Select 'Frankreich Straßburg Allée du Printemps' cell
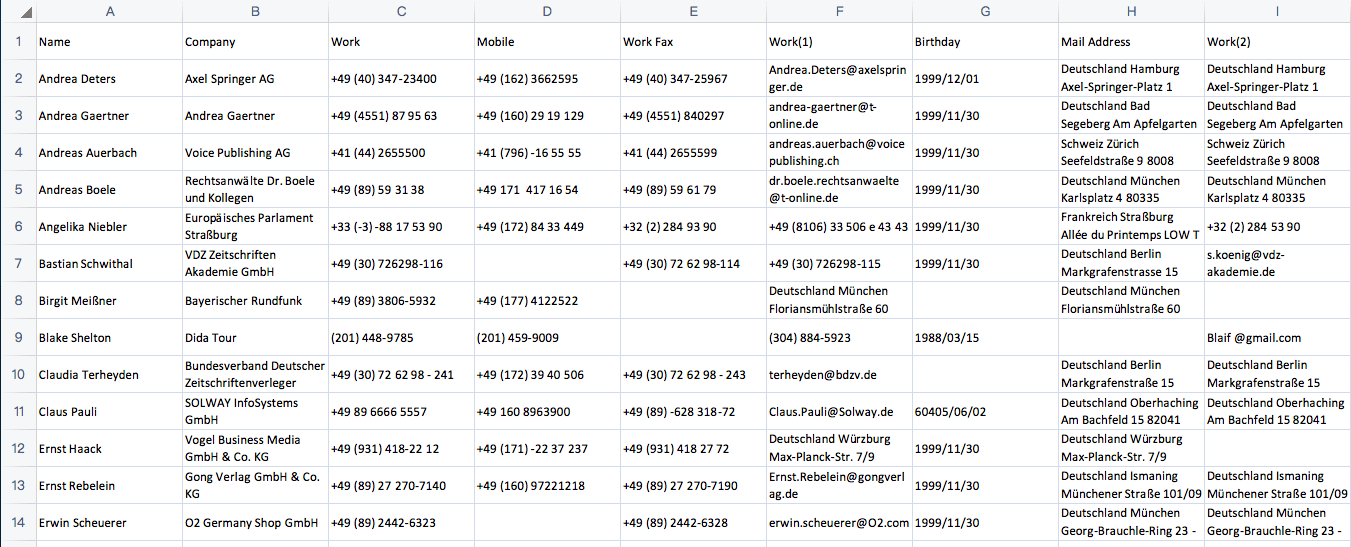Image resolution: width=1351 pixels, height=547 pixels. [x=1131, y=227]
